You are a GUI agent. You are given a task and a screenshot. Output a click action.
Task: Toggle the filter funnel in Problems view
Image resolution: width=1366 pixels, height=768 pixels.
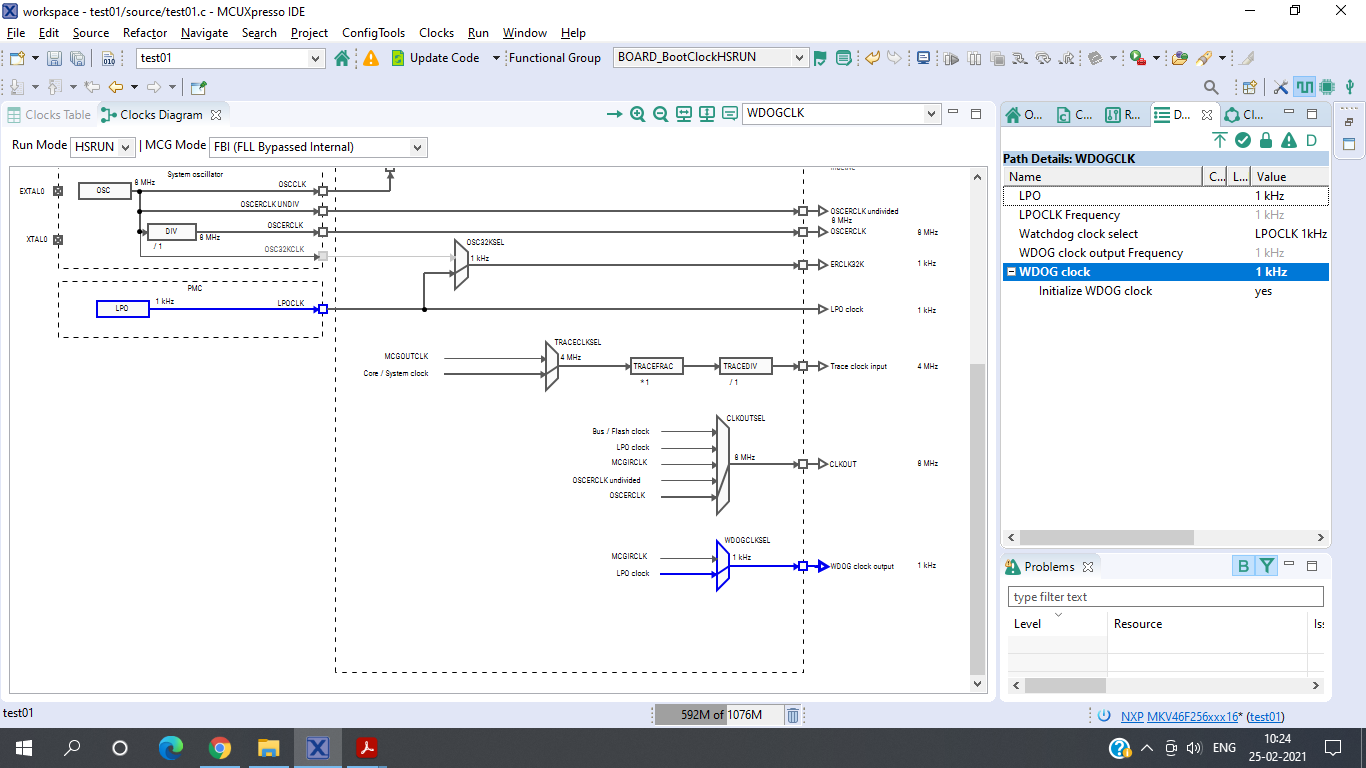click(1266, 565)
